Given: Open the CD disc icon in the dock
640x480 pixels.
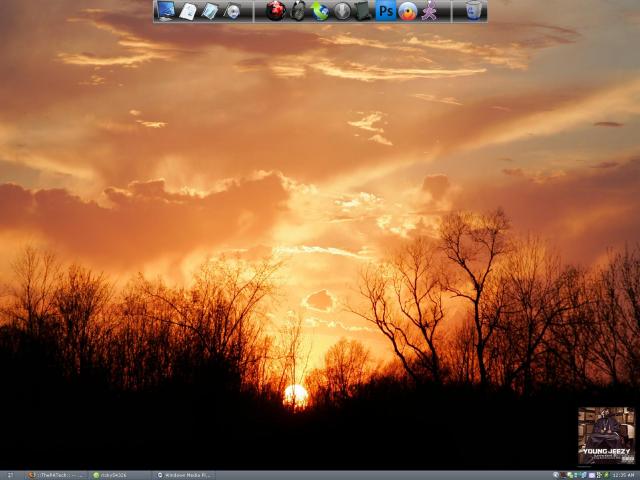Looking at the screenshot, I should pos(232,11).
